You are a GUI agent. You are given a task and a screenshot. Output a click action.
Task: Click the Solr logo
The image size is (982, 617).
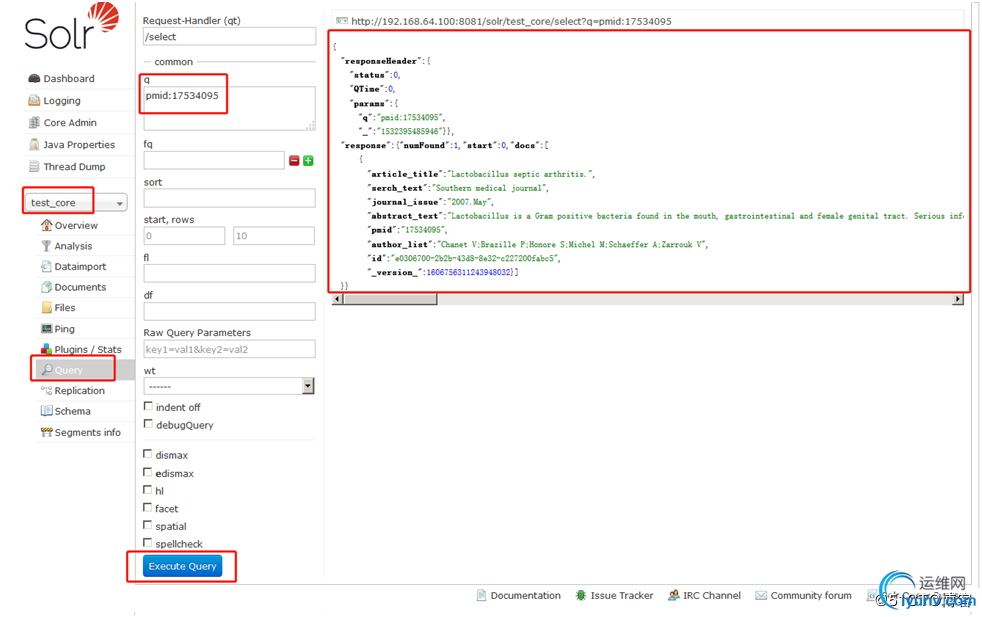72,26
